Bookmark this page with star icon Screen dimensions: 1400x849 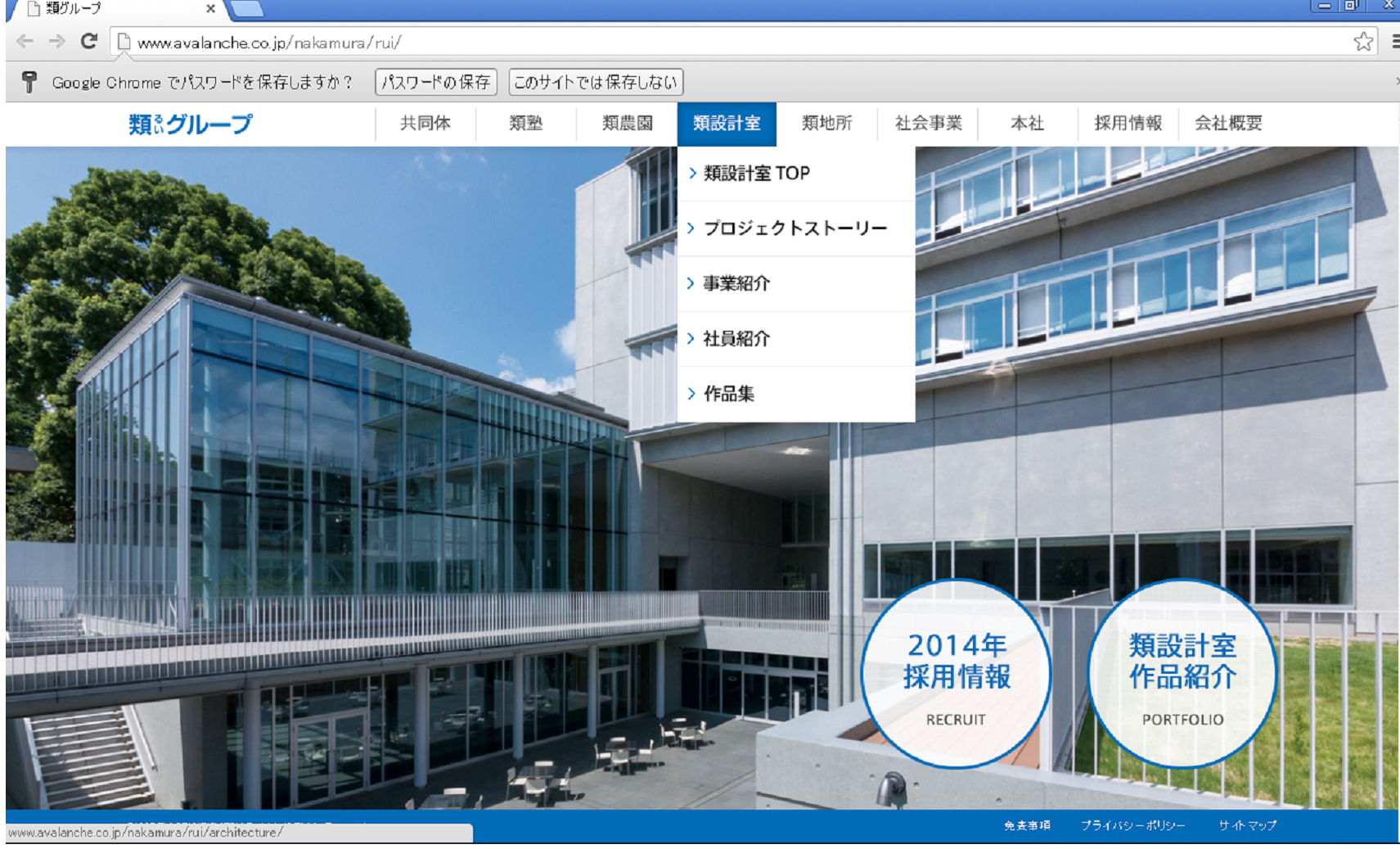pos(1362,42)
